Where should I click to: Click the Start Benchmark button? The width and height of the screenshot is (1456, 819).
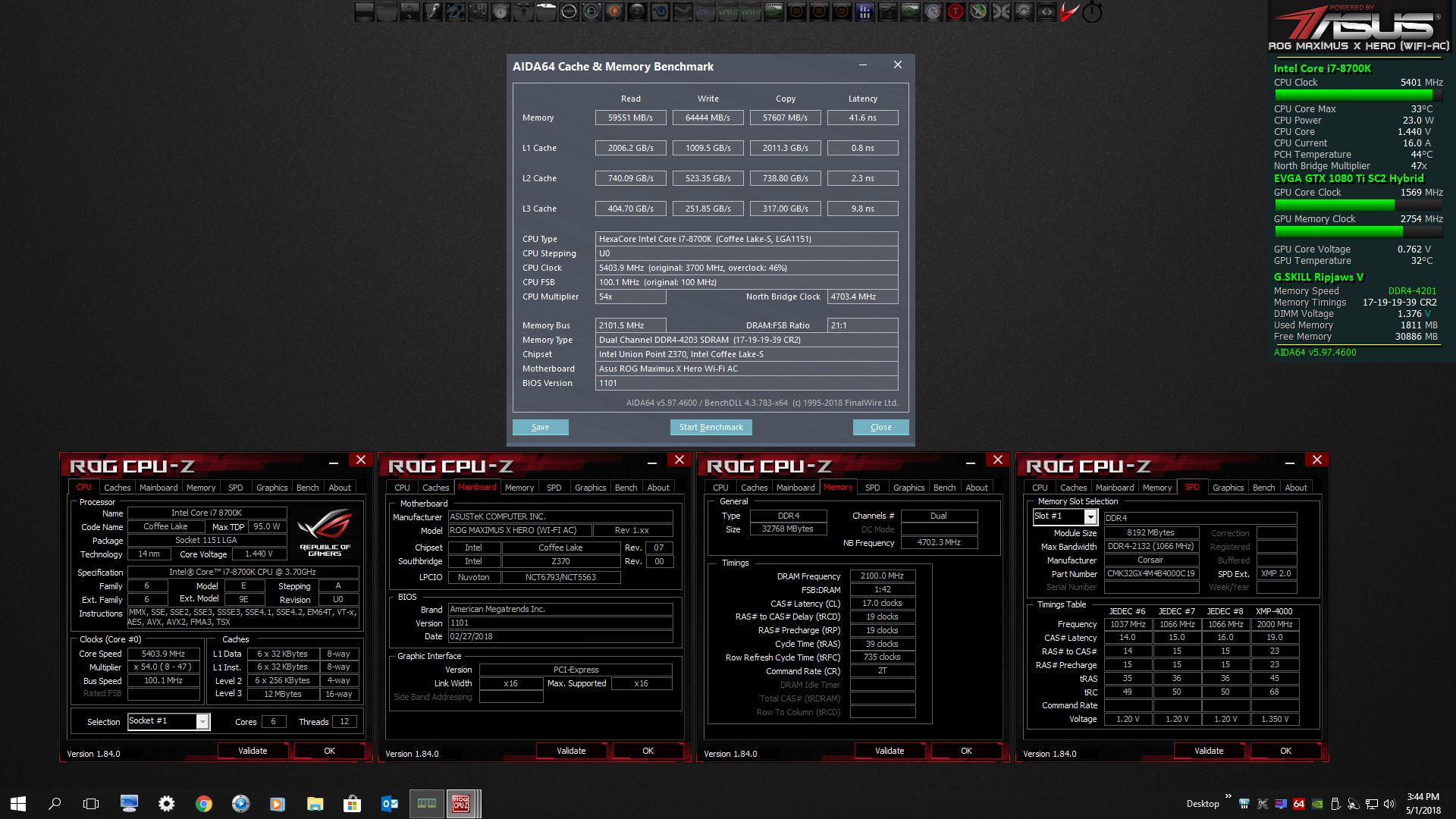(711, 427)
